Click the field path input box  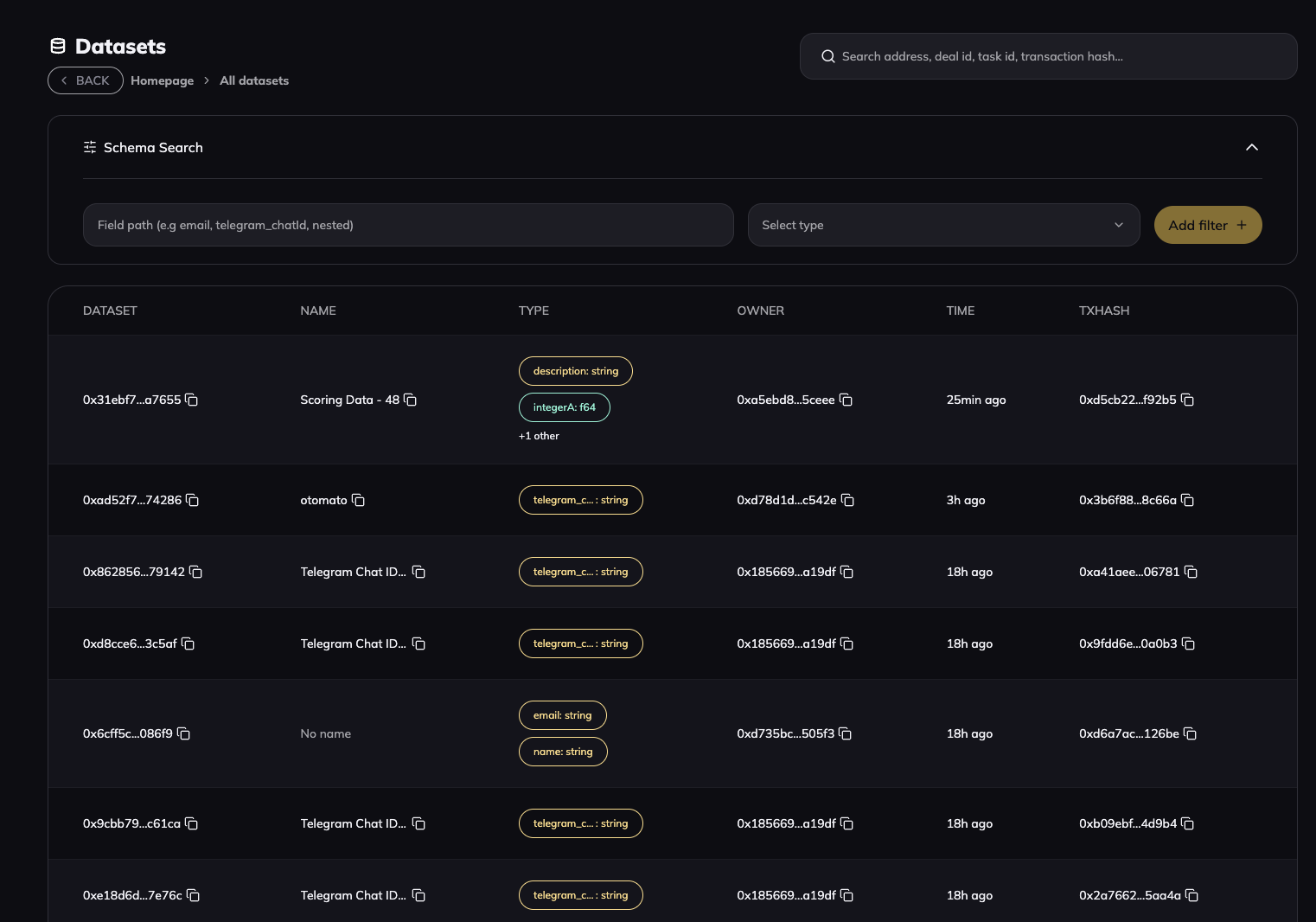click(x=408, y=225)
